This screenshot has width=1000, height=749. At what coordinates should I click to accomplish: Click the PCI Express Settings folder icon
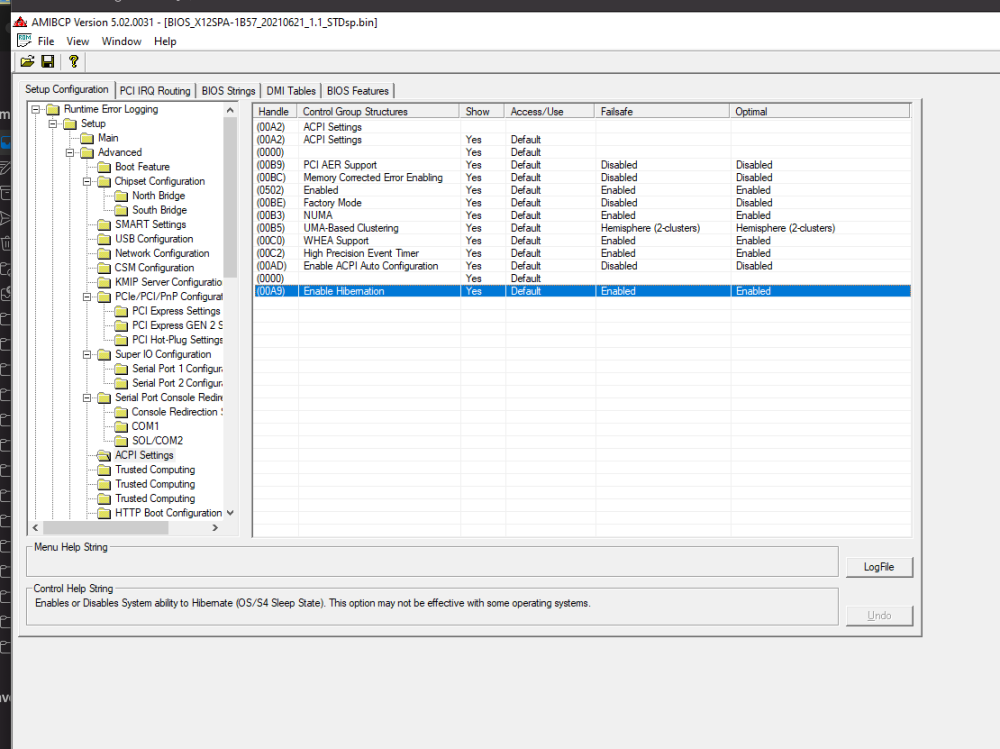[x=121, y=311]
